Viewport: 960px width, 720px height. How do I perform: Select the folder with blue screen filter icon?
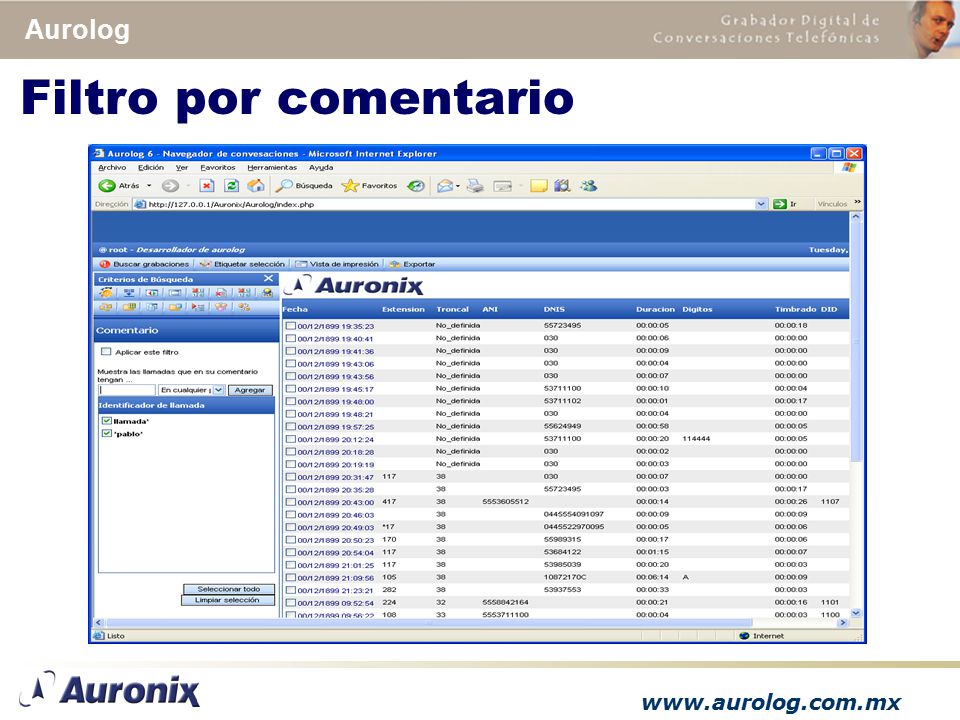pos(175,307)
